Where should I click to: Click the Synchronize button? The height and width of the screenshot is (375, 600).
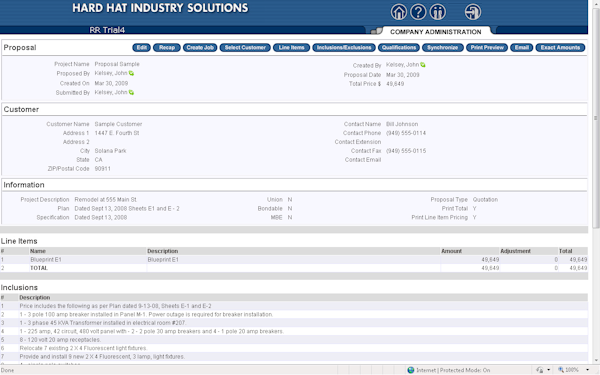(x=443, y=47)
